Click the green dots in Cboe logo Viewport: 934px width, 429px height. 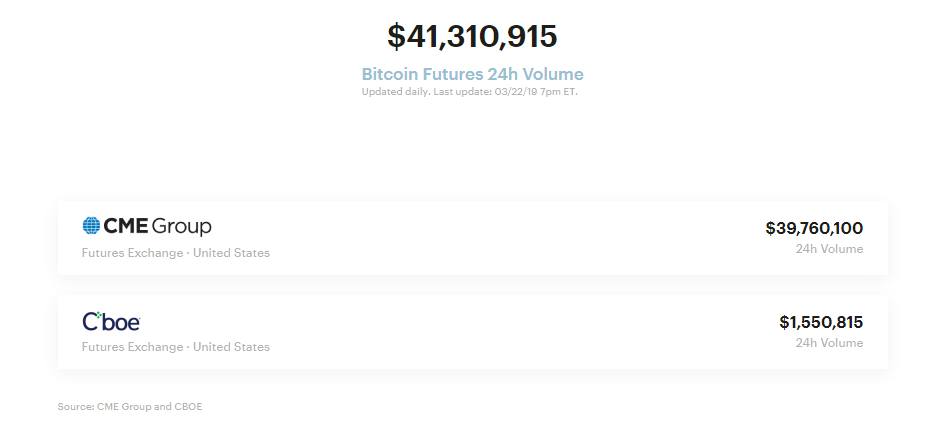tap(99, 316)
